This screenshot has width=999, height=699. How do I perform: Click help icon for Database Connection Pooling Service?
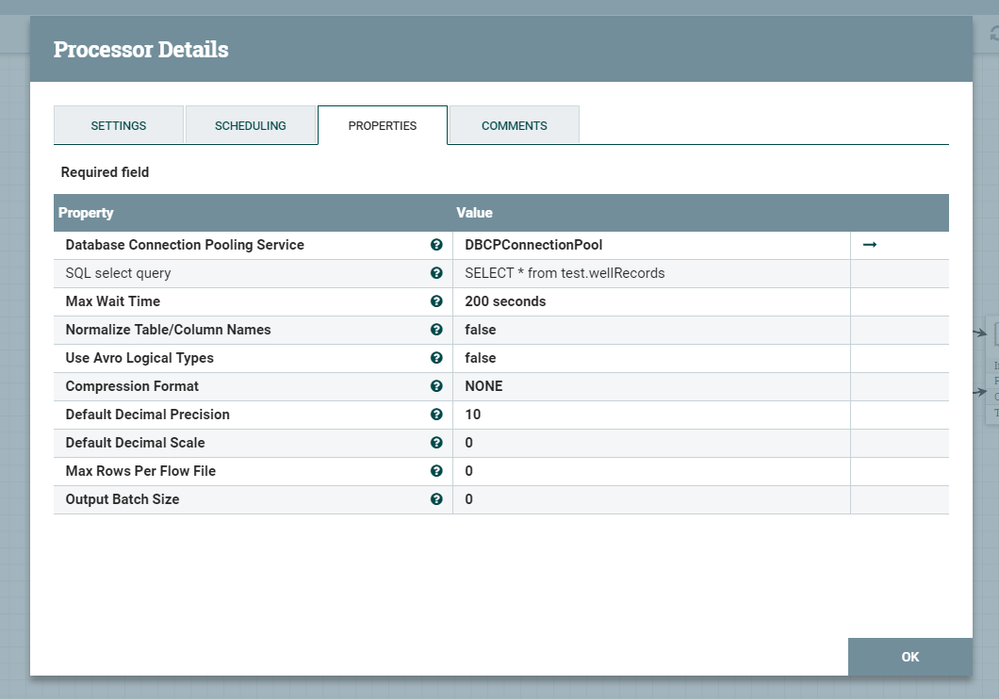click(x=436, y=245)
